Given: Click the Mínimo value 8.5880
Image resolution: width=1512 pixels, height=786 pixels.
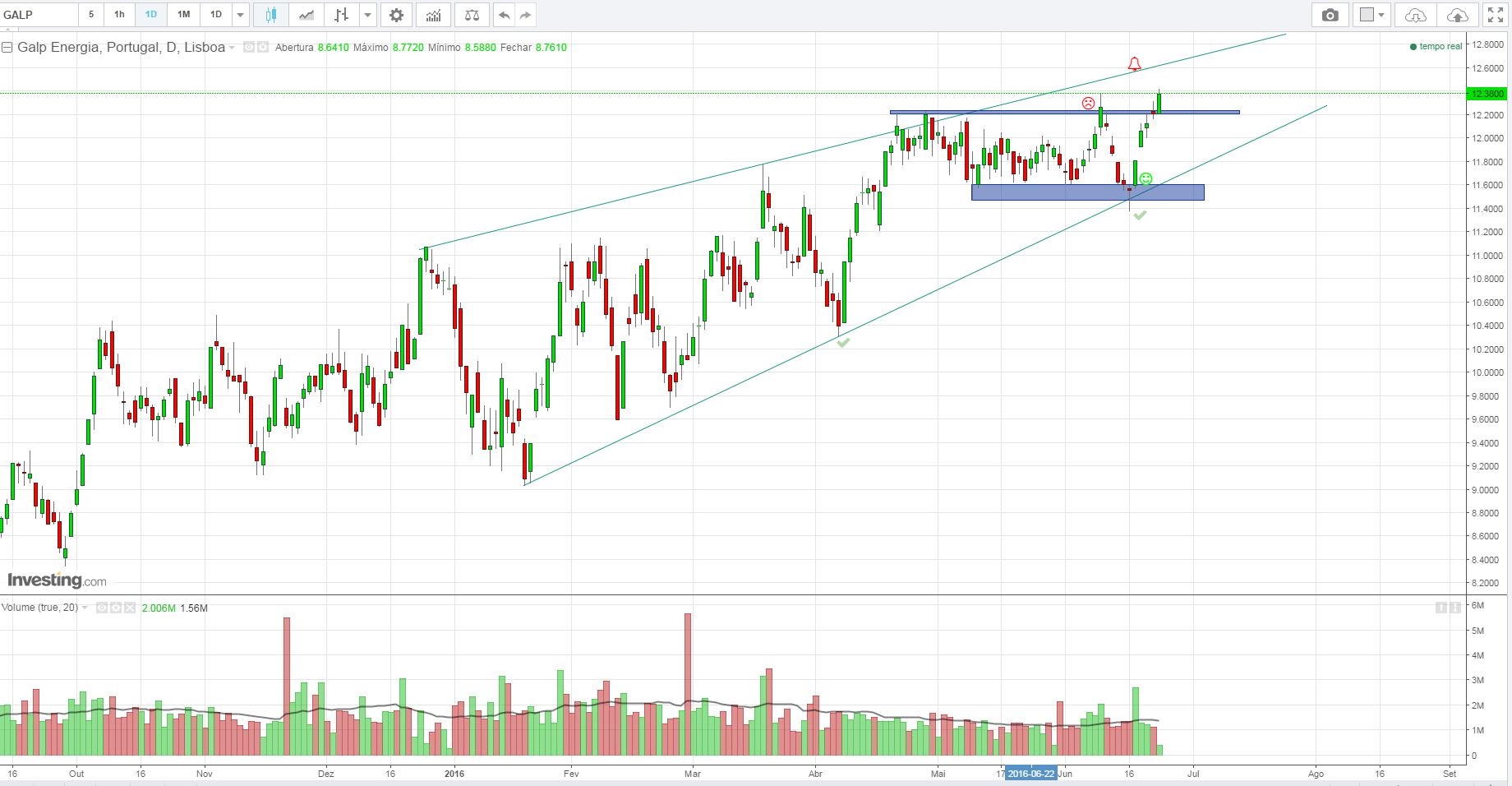Looking at the screenshot, I should [x=480, y=48].
